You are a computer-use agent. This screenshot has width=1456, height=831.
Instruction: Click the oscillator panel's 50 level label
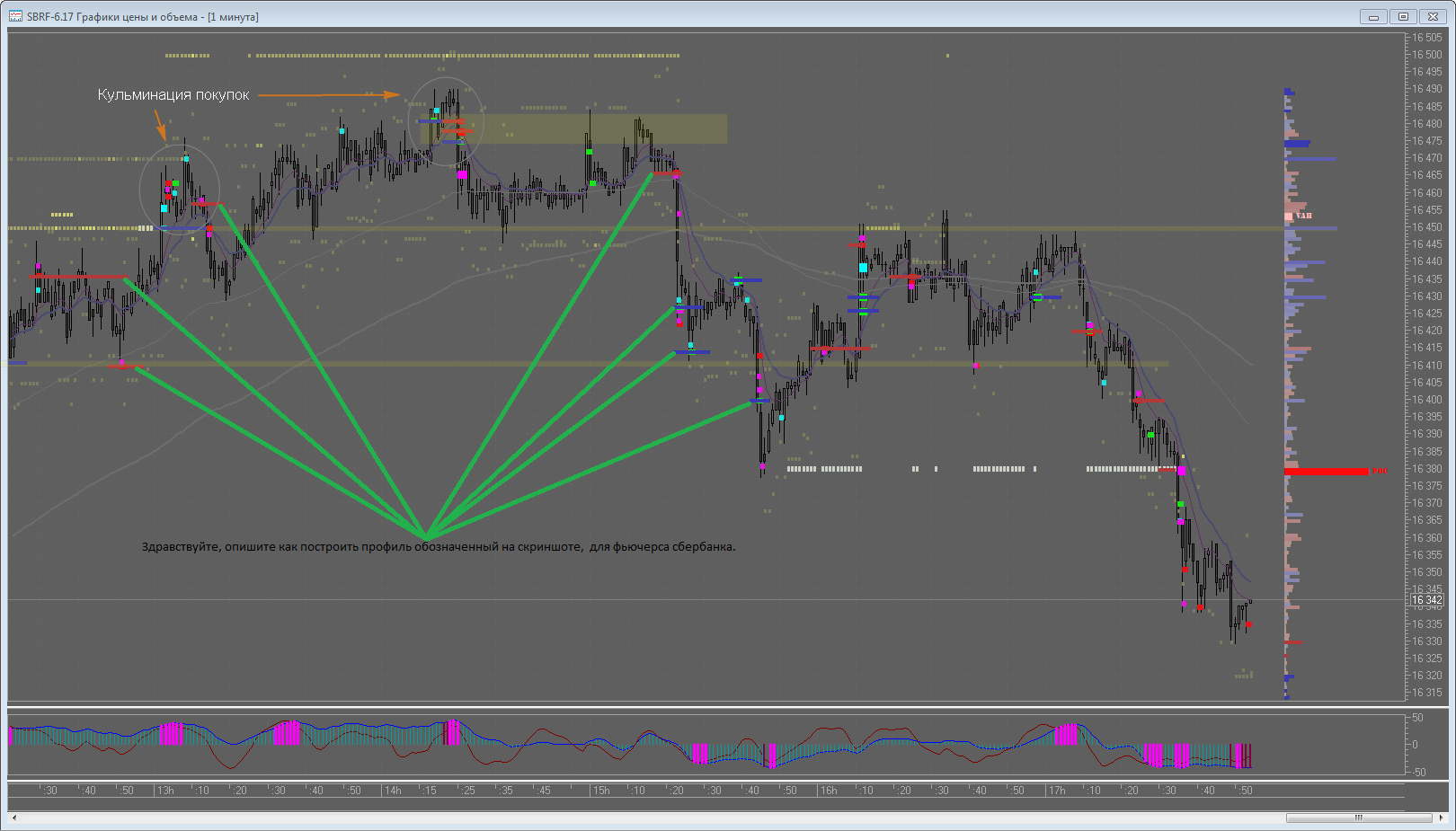(x=1417, y=718)
